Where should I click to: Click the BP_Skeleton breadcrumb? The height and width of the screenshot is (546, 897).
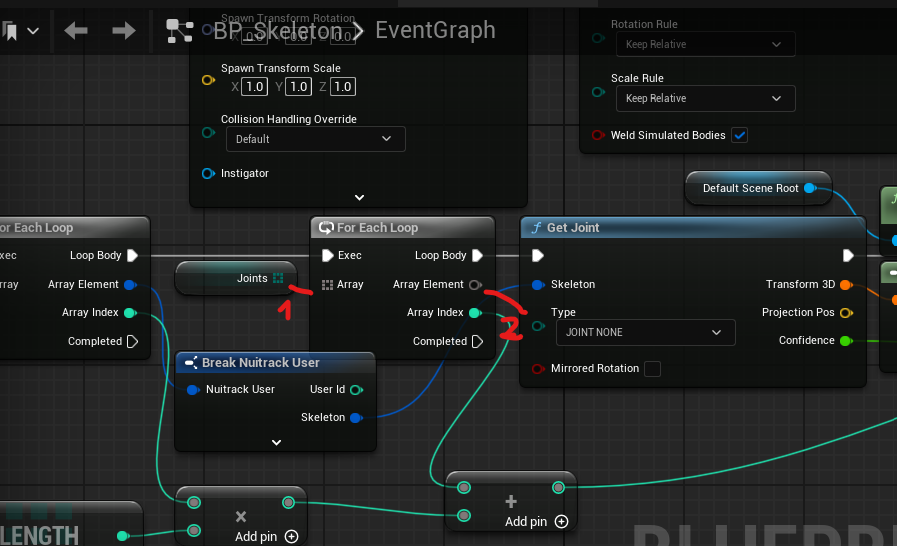pos(277,31)
